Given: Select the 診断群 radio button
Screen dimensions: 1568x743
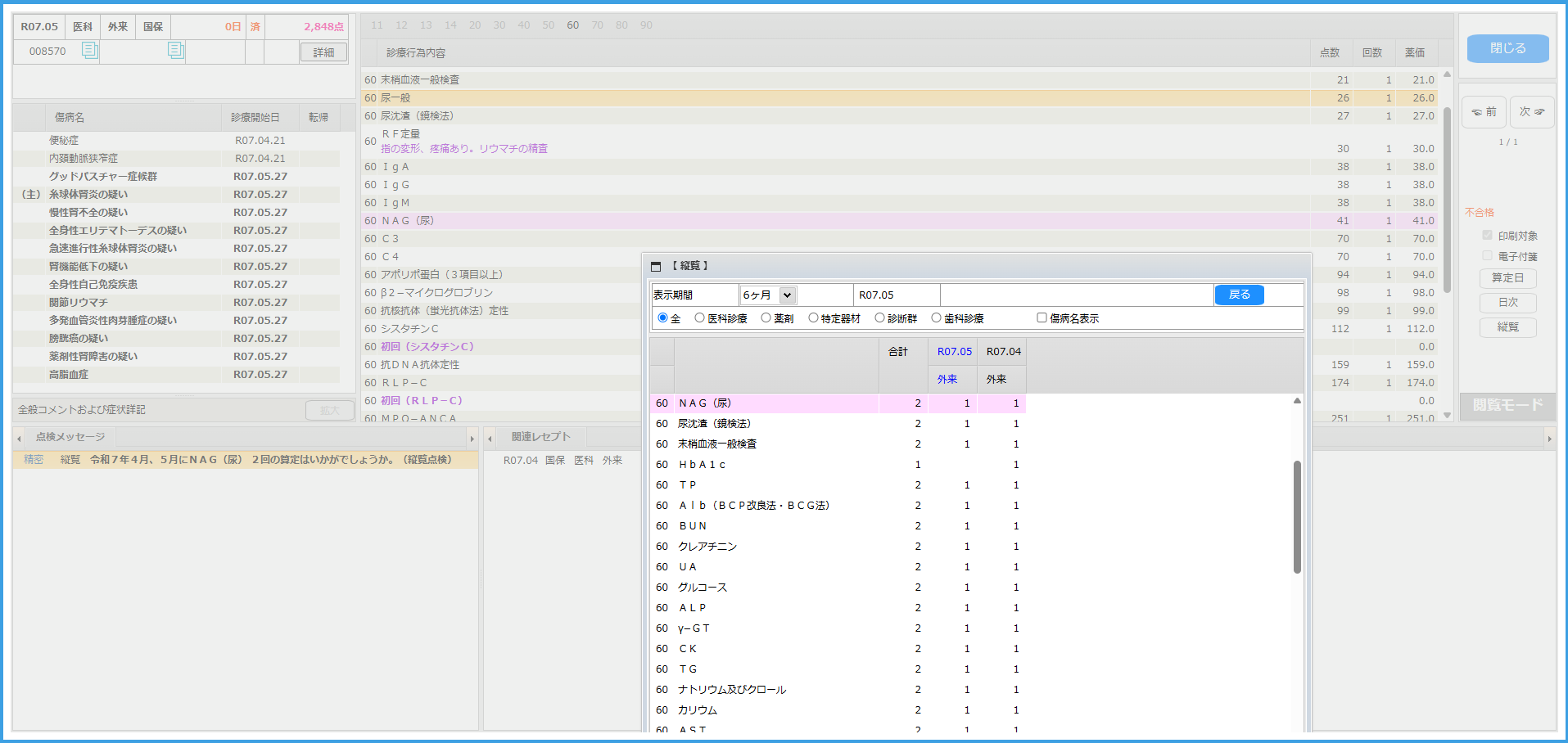Looking at the screenshot, I should 879,317.
